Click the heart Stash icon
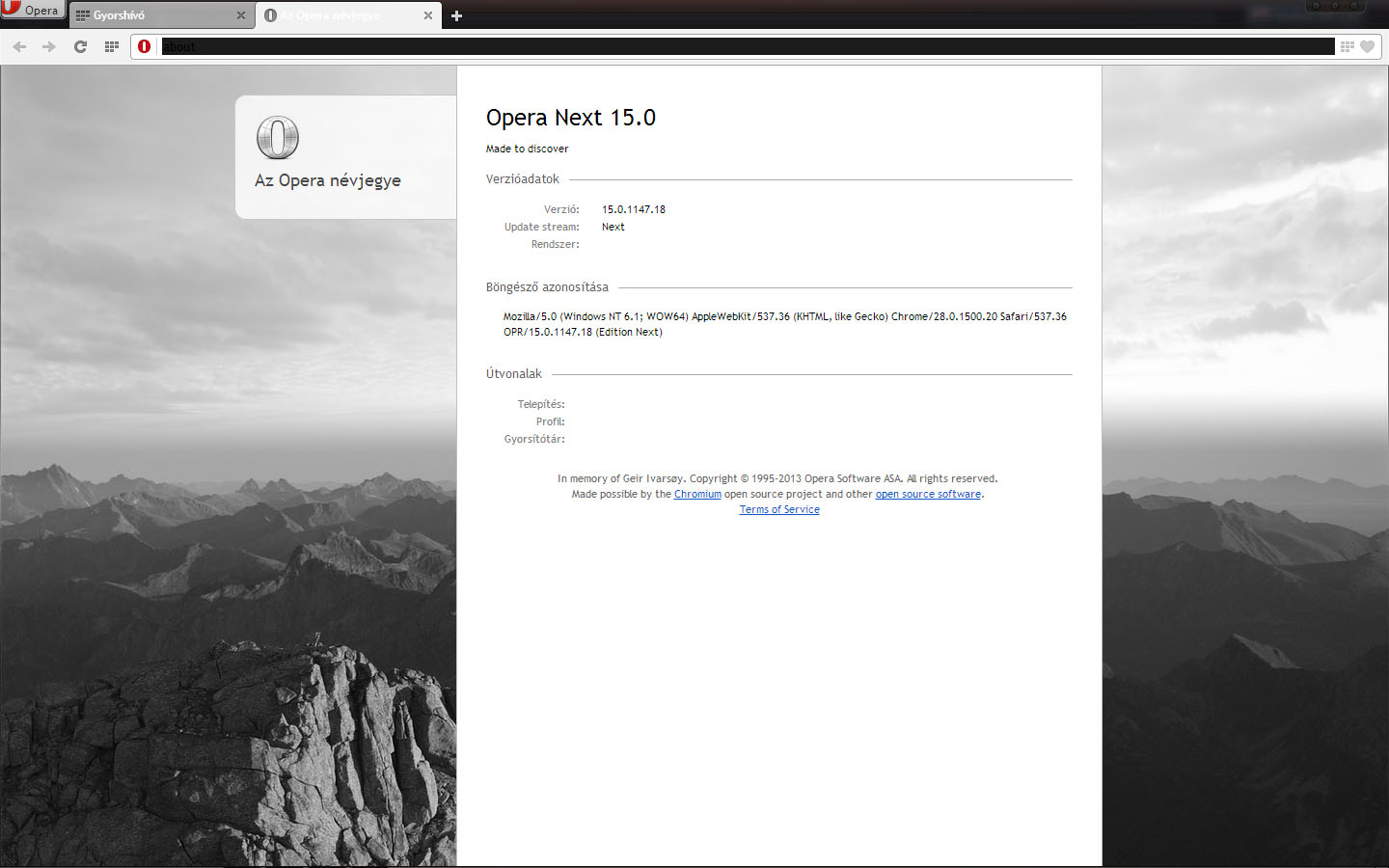 (1367, 46)
